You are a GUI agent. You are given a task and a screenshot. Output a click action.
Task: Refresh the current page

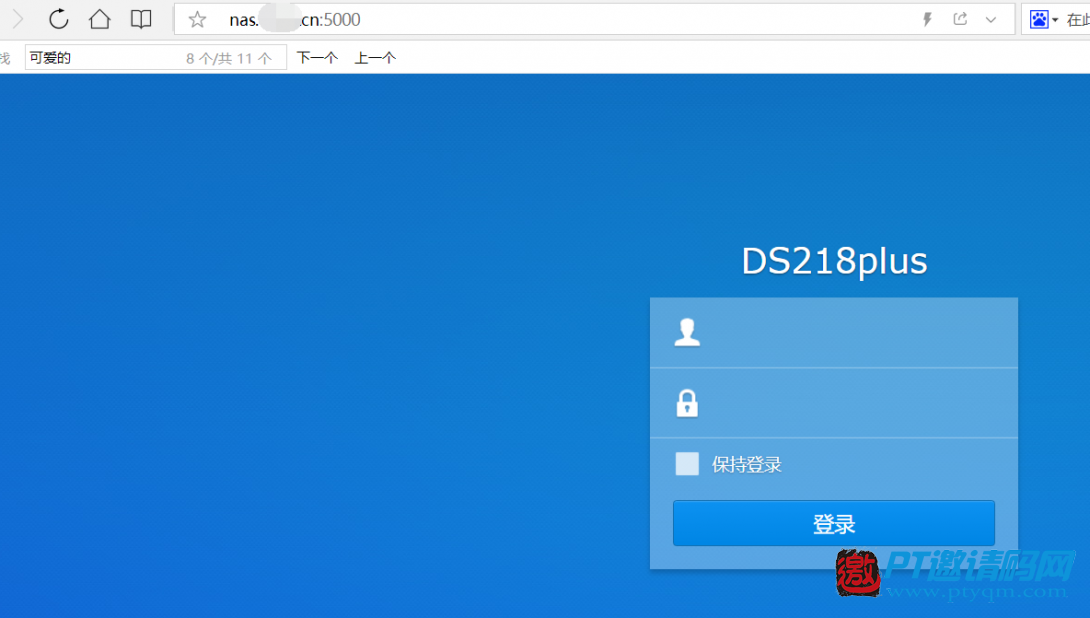pos(58,19)
